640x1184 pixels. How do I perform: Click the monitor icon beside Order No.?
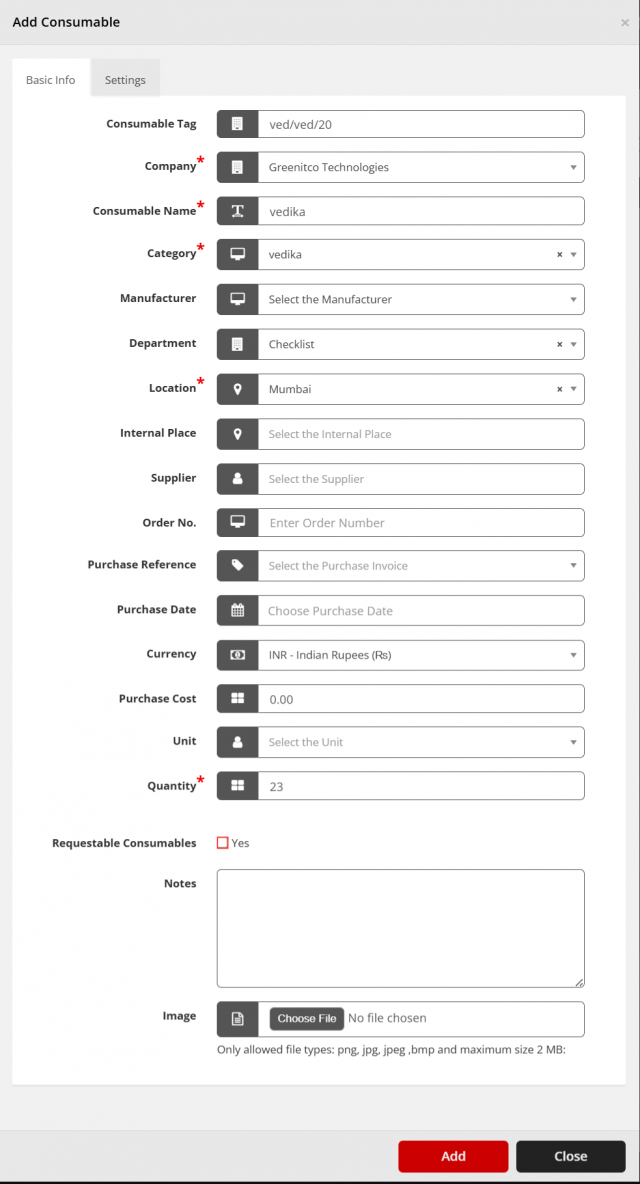pos(238,522)
